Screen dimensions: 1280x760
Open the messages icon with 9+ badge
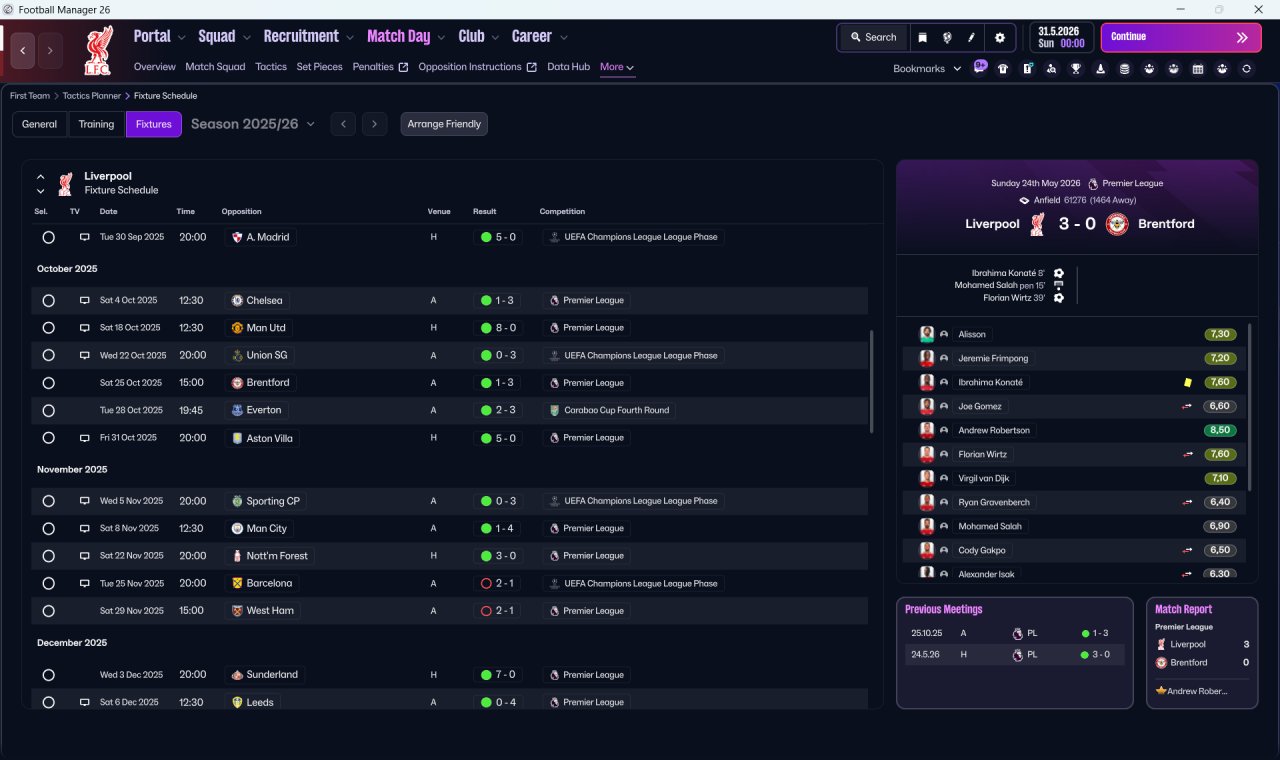tap(980, 68)
